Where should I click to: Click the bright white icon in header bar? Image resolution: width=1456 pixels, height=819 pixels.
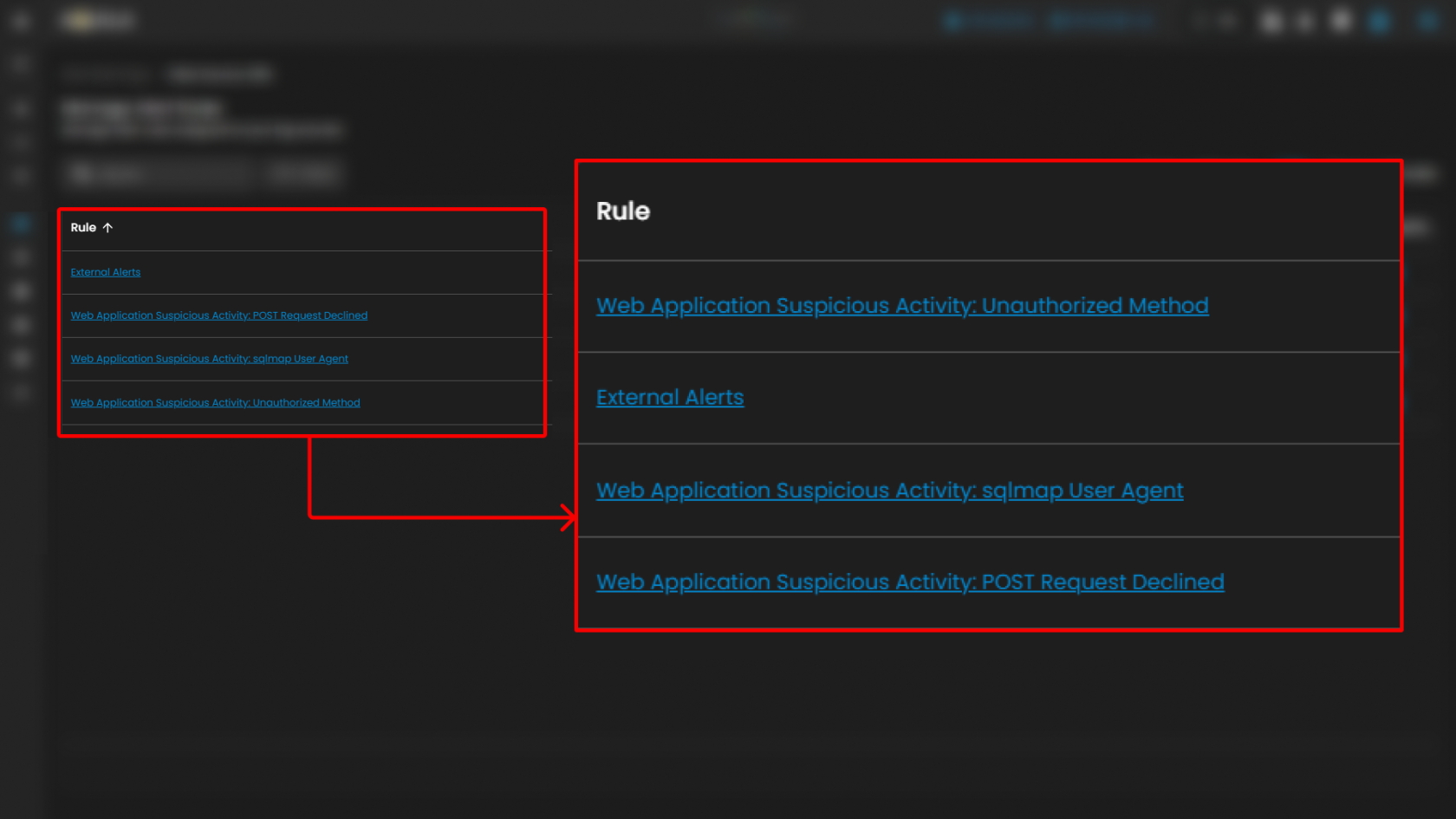click(x=1341, y=20)
